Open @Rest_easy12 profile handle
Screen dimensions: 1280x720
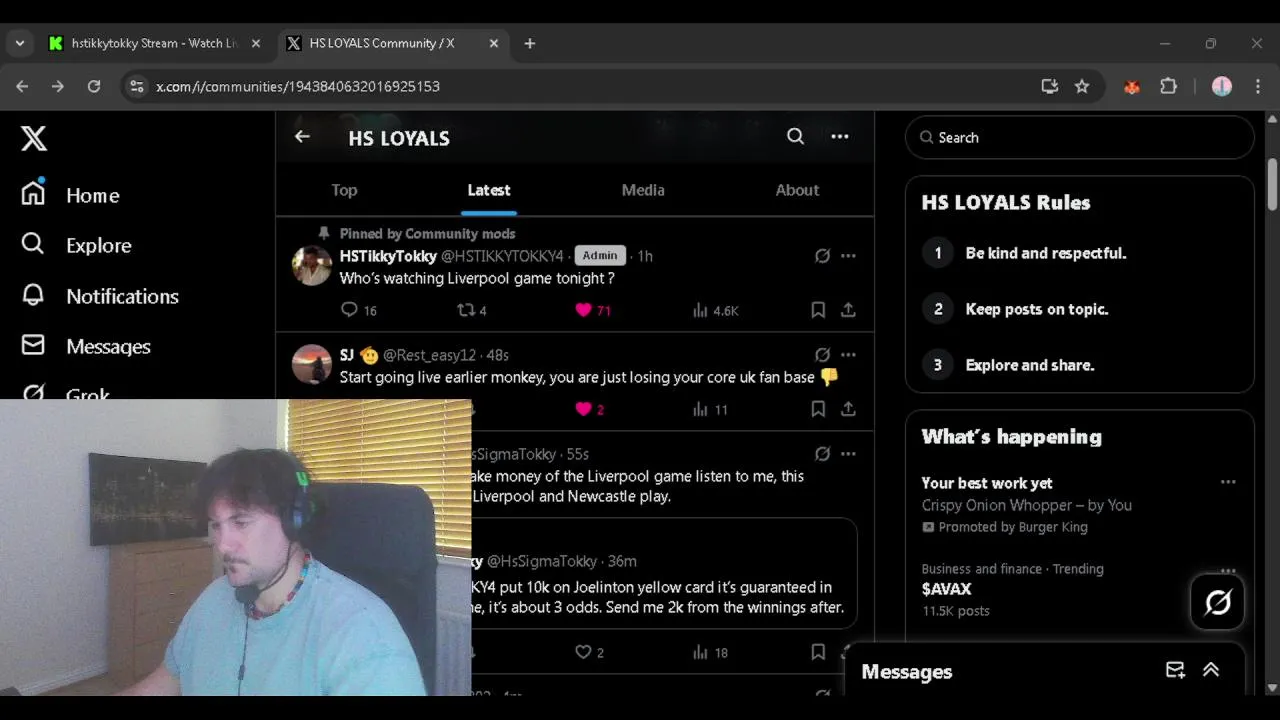(x=429, y=355)
